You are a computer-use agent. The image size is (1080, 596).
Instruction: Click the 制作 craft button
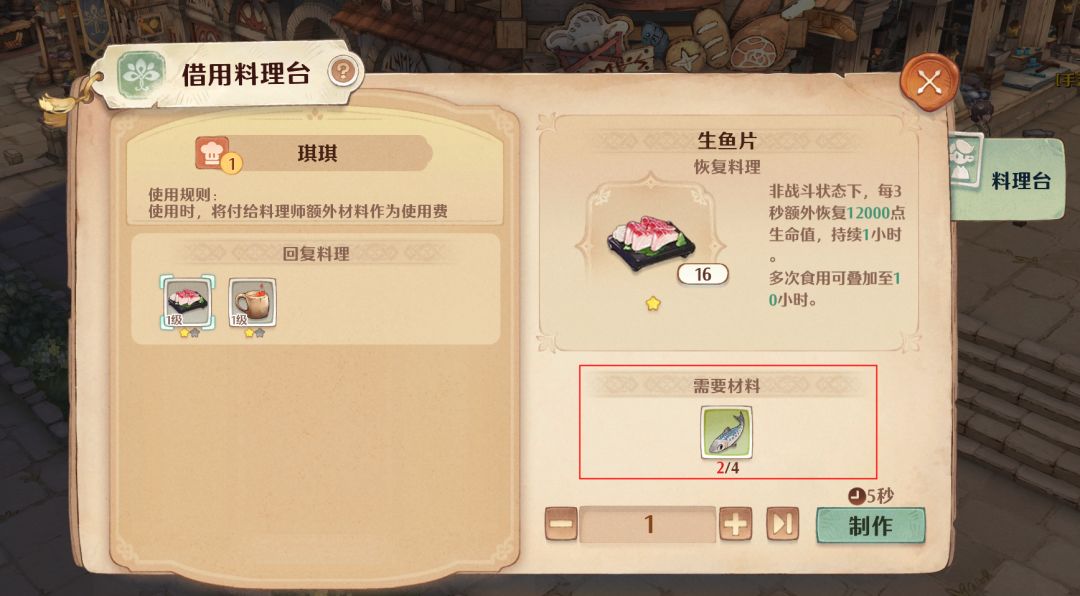pyautogui.click(x=871, y=526)
